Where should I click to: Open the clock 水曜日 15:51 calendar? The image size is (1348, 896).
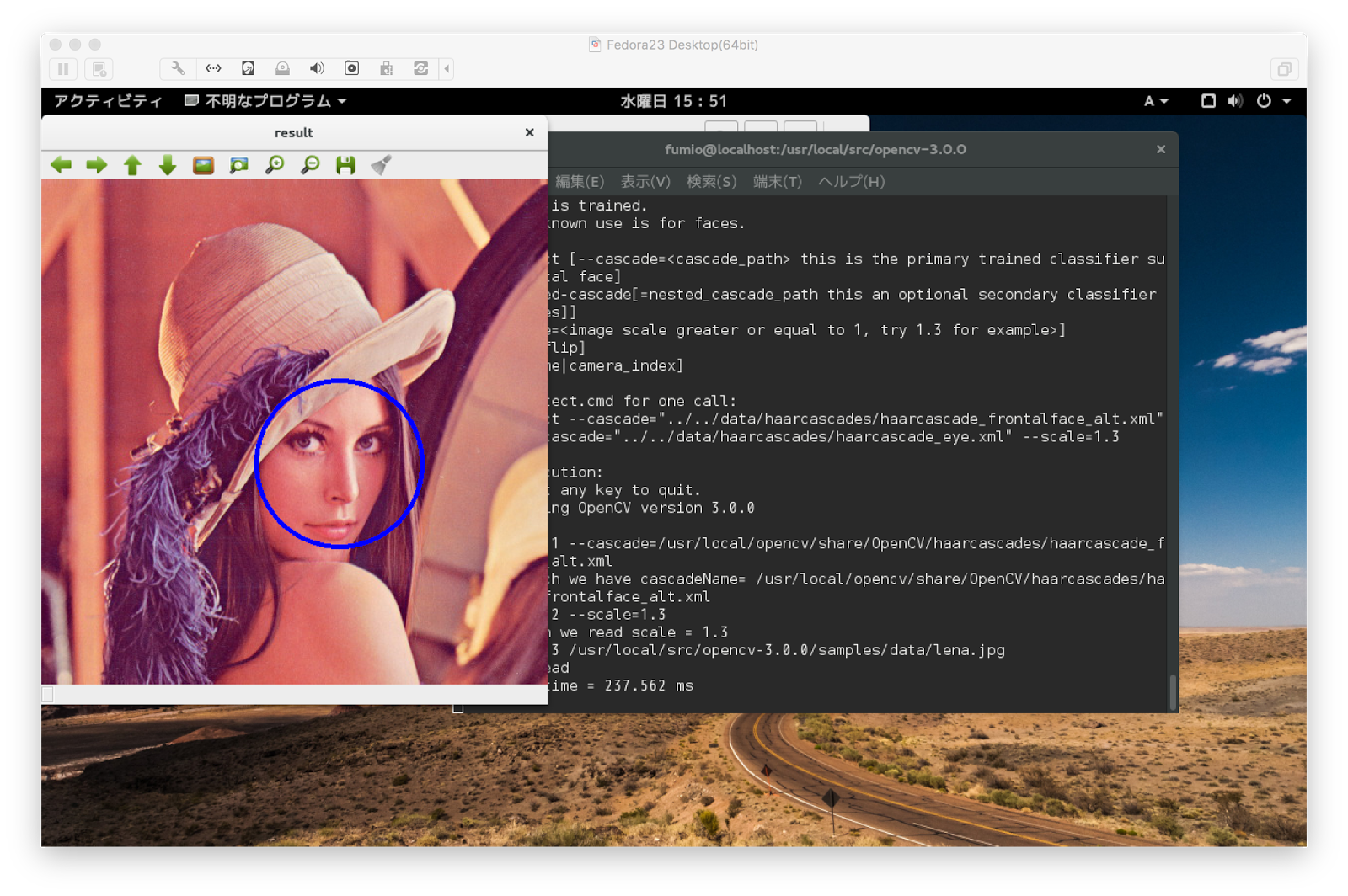(x=673, y=101)
